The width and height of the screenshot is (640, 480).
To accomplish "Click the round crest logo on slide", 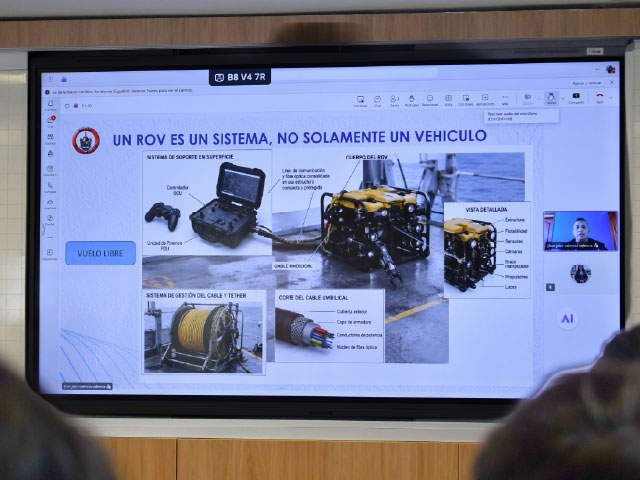I will pos(86,141).
